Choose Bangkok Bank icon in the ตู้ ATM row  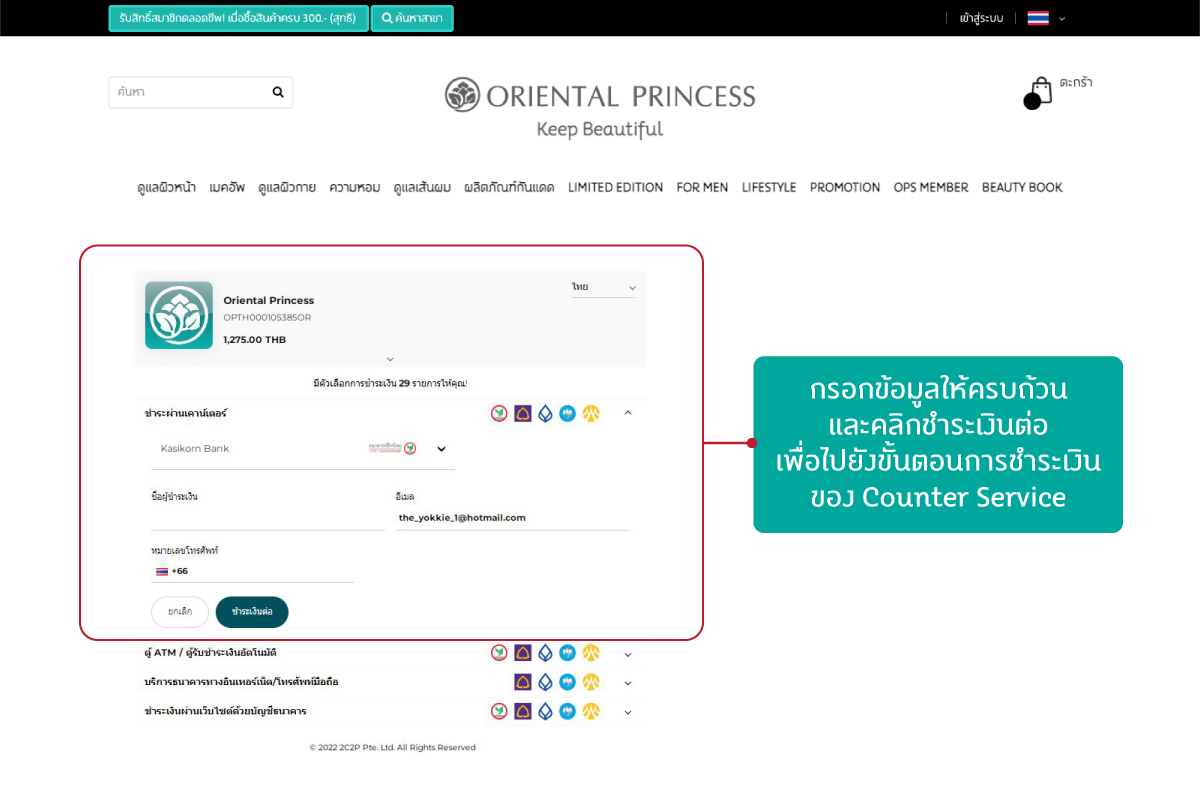(x=545, y=653)
